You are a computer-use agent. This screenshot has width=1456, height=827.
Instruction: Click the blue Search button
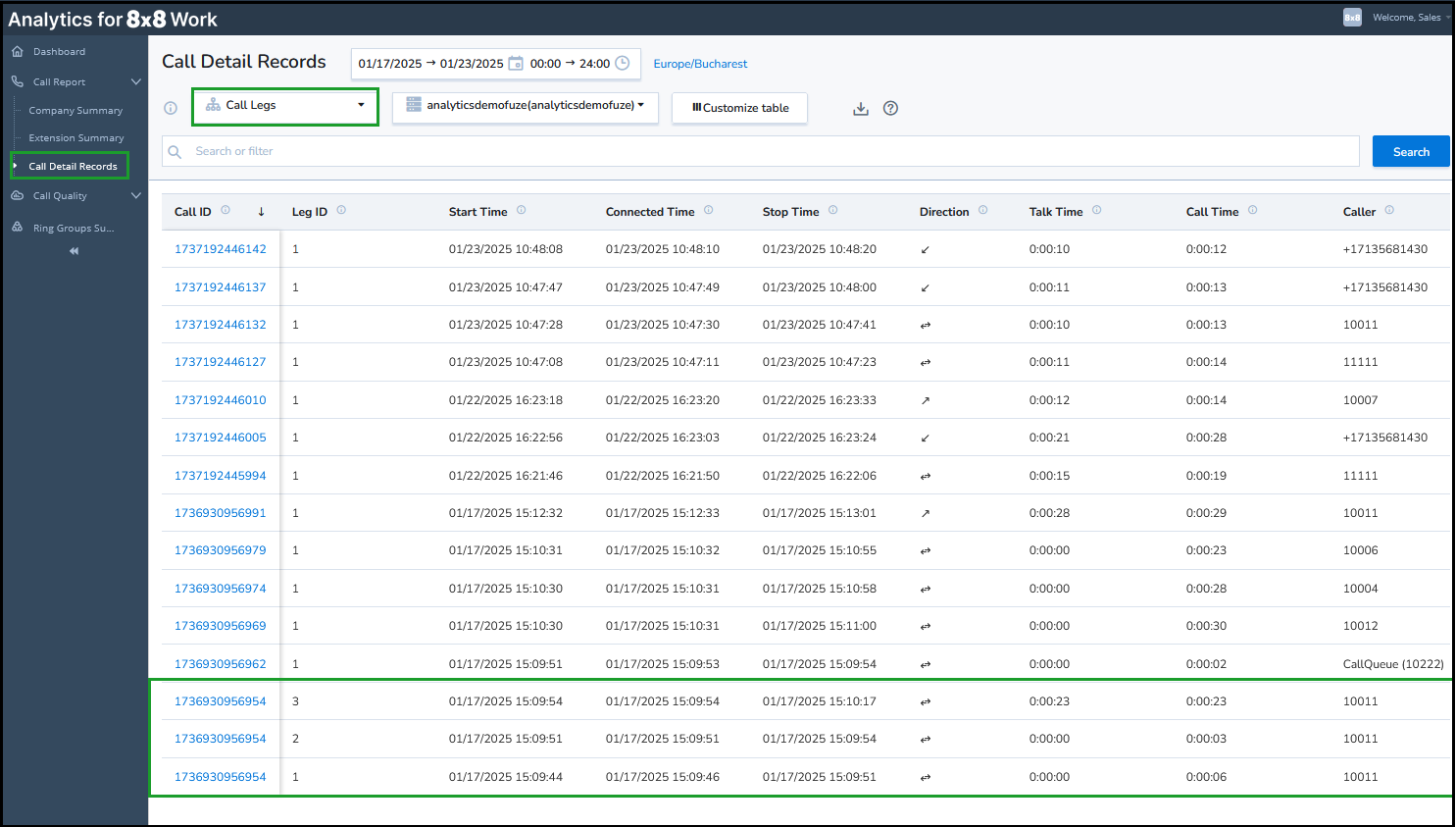(1411, 151)
